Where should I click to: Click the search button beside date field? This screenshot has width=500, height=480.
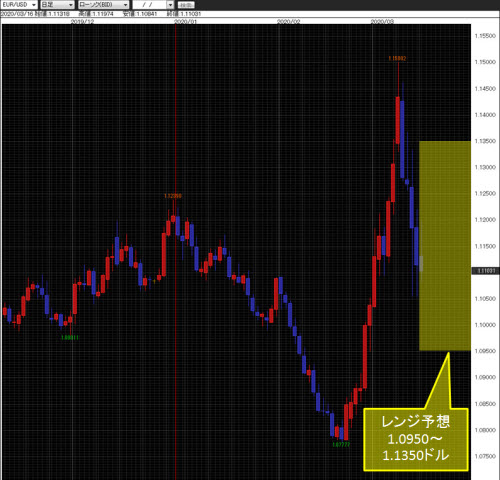(186, 5)
